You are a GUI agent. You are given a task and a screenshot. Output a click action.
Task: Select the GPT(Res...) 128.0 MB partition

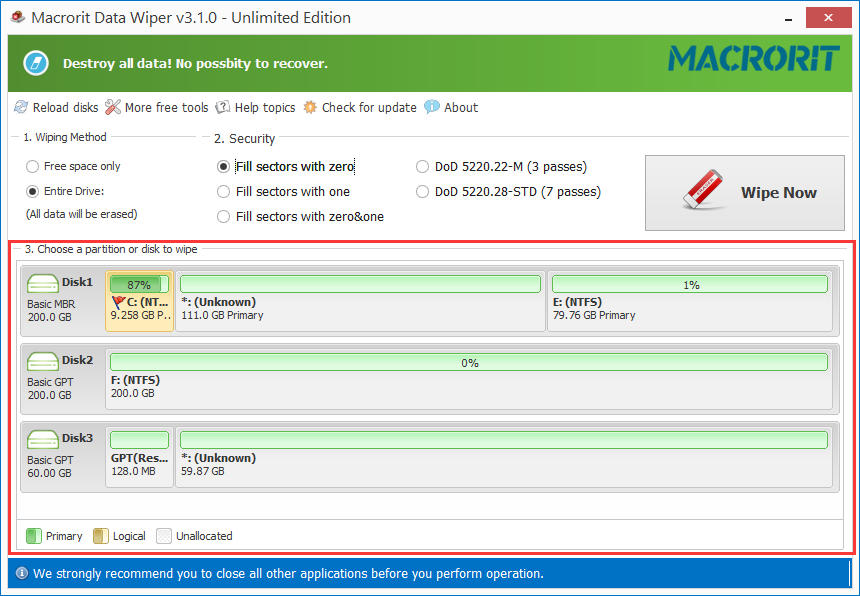(139, 457)
